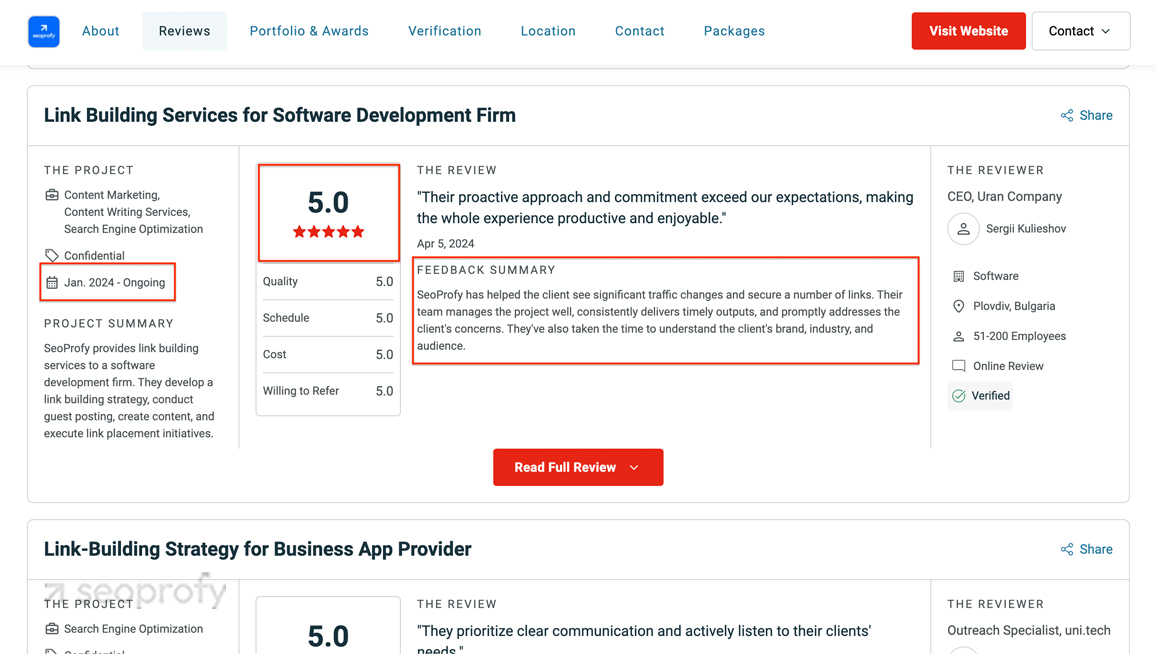Click the Online Review label

[1008, 366]
